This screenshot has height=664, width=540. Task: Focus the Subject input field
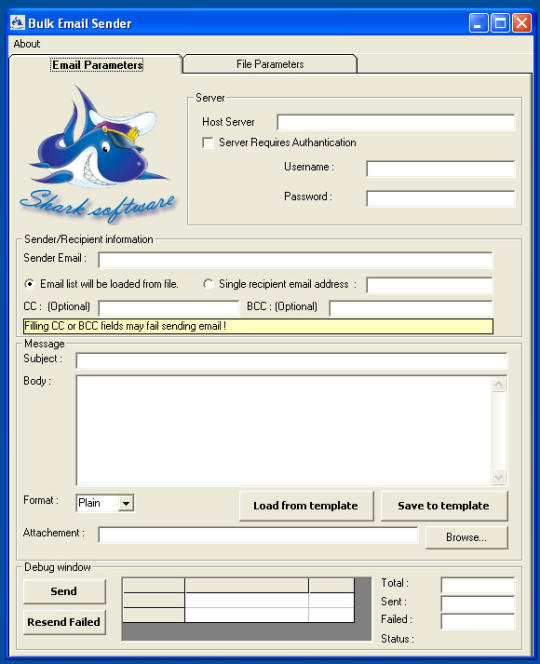click(291, 361)
